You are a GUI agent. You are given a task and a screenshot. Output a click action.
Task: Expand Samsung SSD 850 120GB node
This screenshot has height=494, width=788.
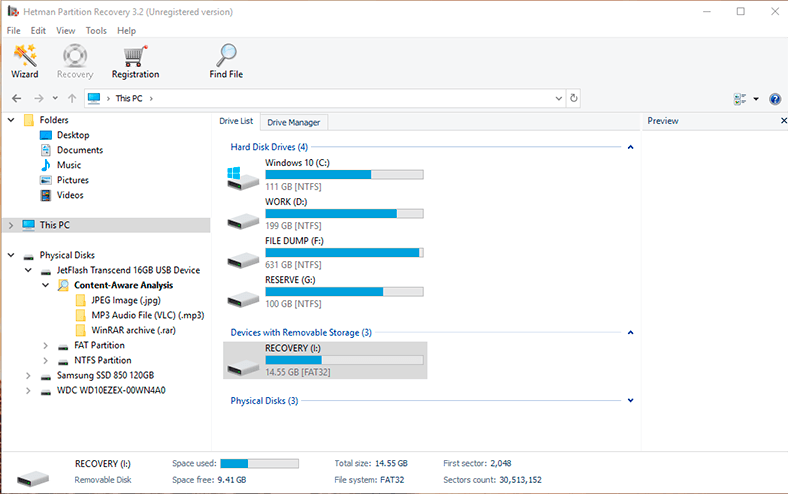point(28,375)
